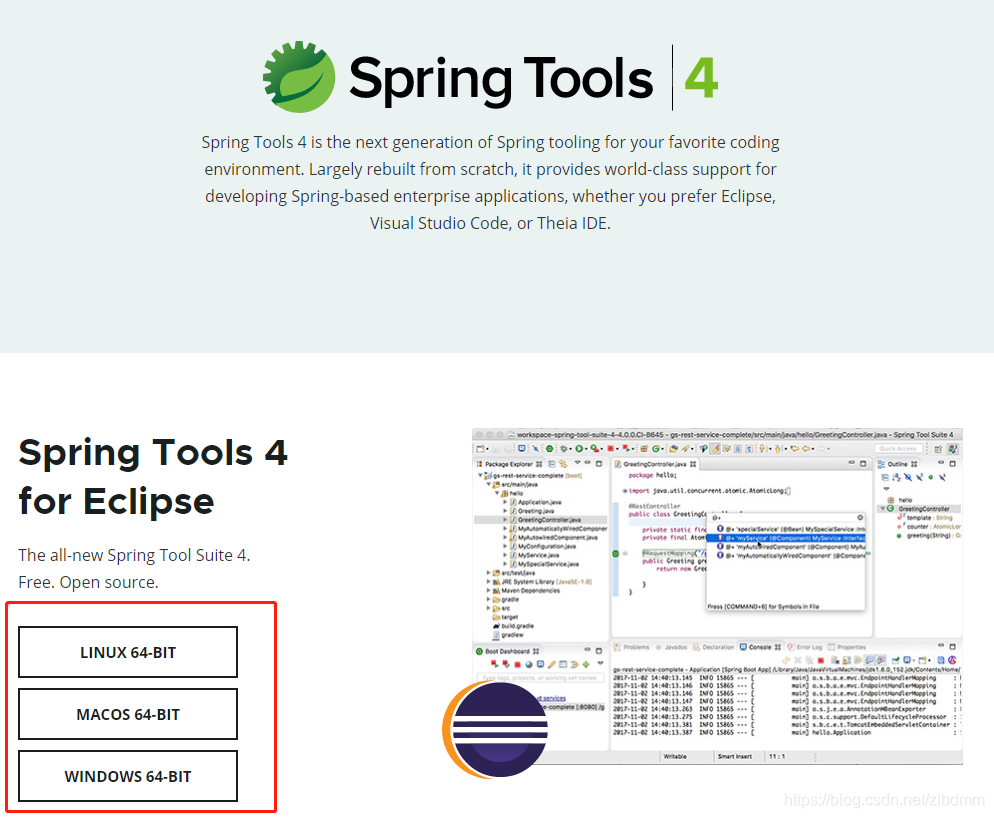
Task: Click the LINUX 64-BIT download button
Action: [x=128, y=652]
